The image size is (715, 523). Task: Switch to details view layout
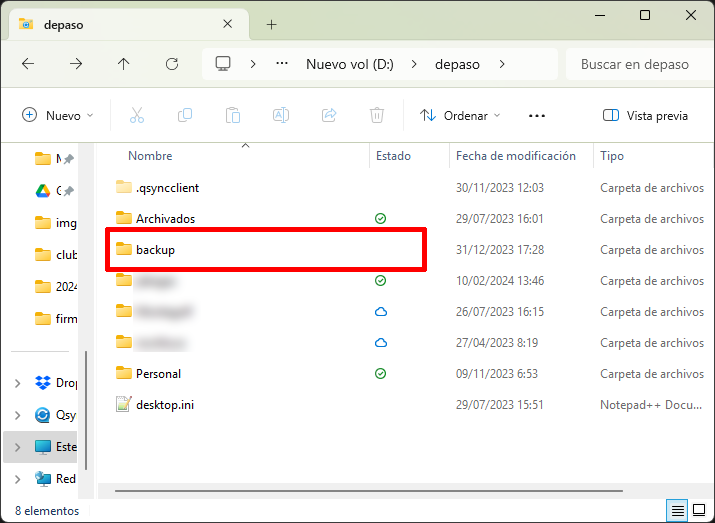[x=678, y=511]
